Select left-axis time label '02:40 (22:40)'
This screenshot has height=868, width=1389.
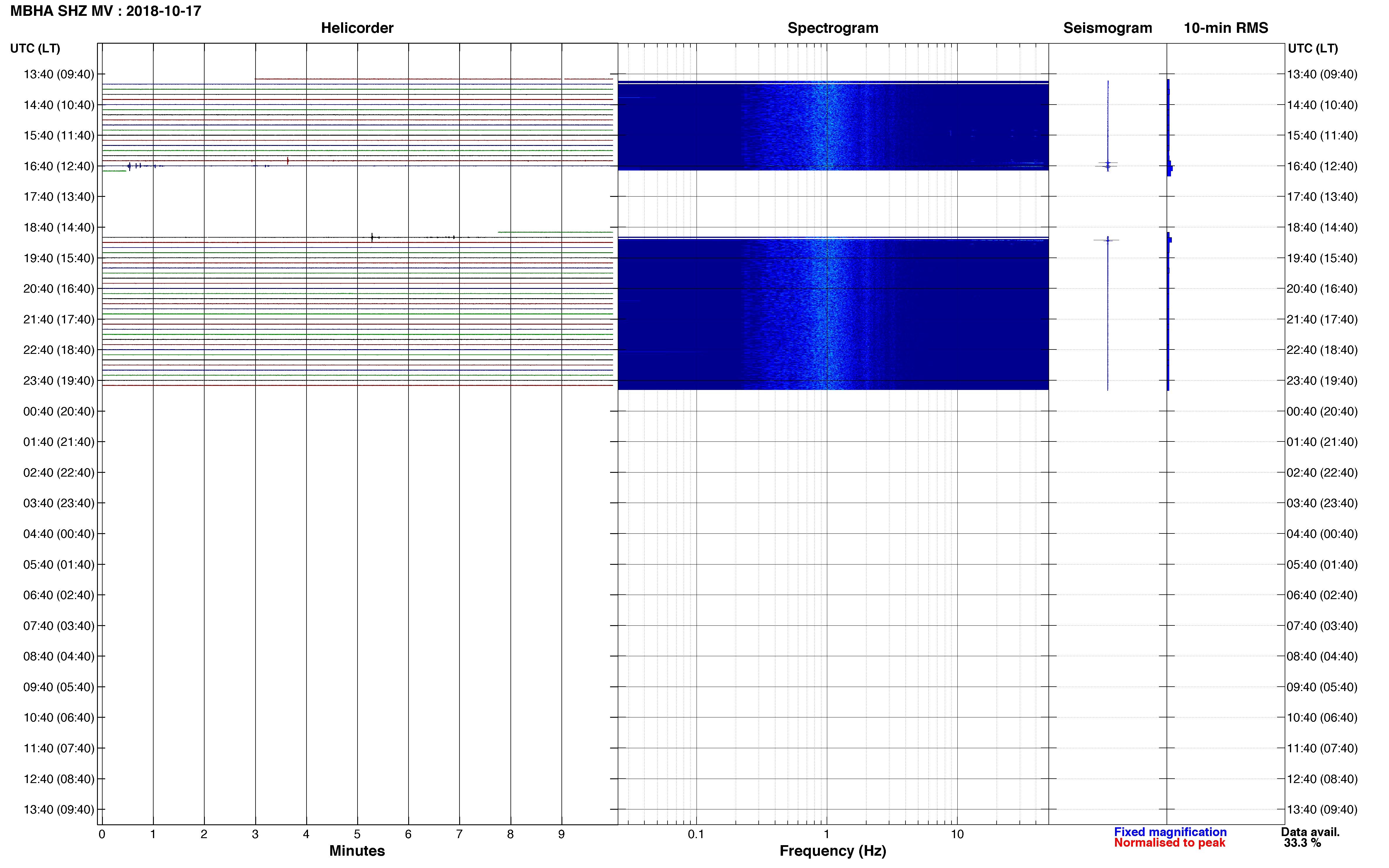point(59,473)
